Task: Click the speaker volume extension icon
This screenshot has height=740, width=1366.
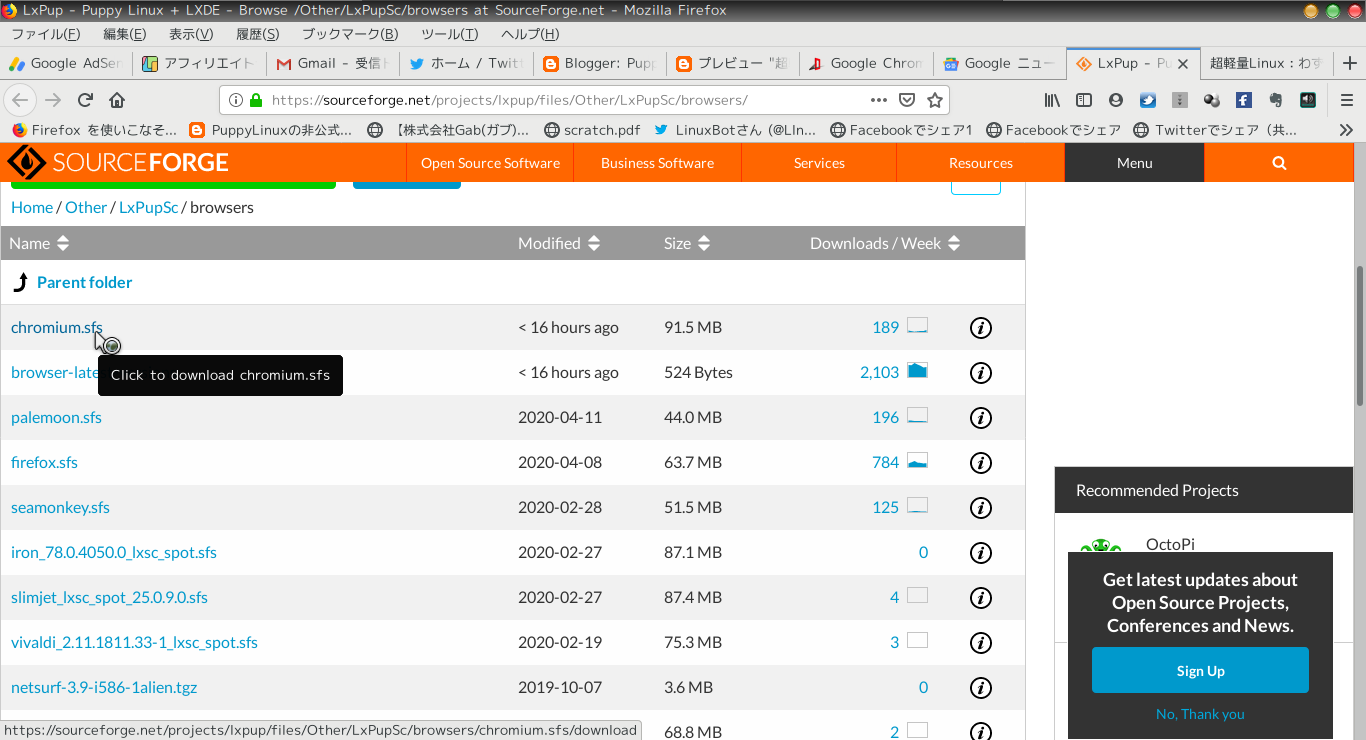Action: tap(1308, 100)
